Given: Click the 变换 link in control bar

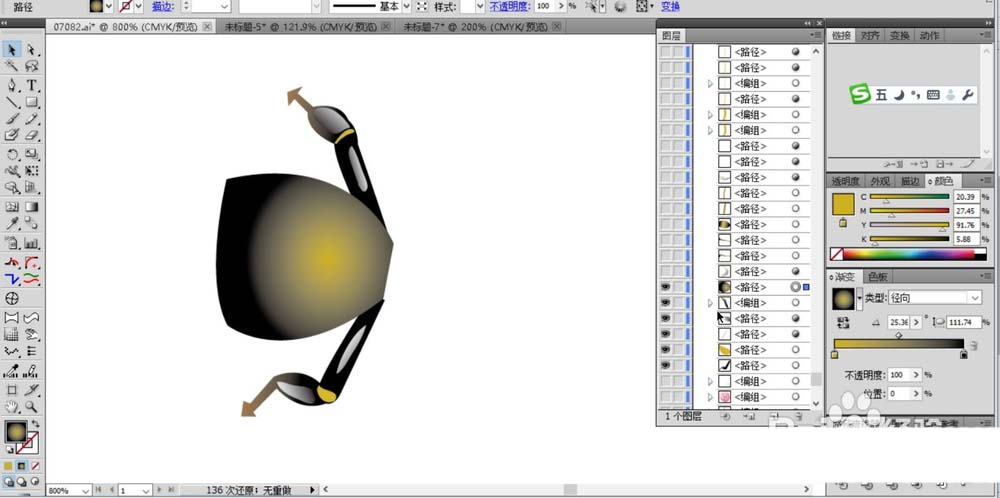Looking at the screenshot, I should 670,6.
